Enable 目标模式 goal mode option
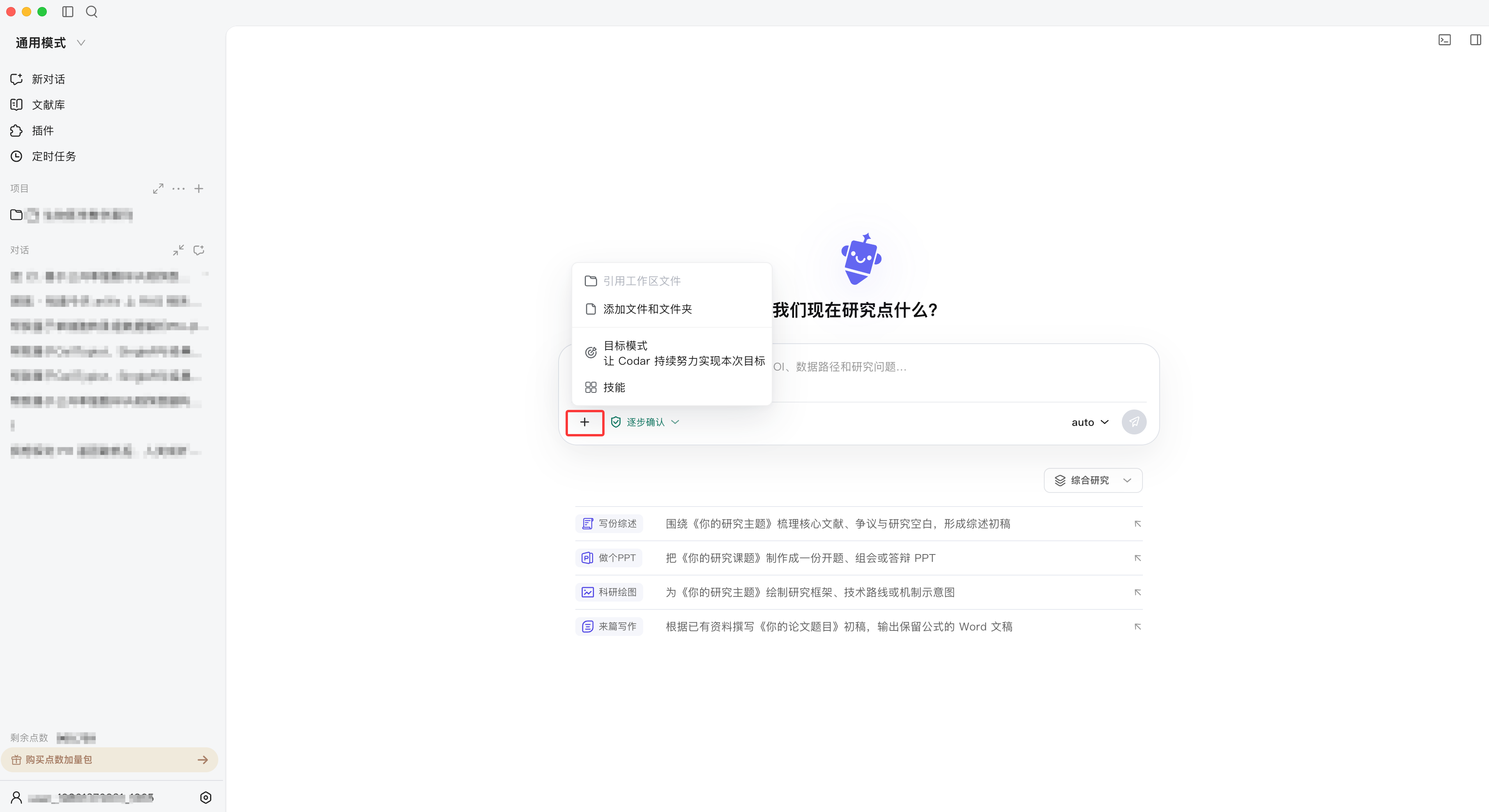Image resolution: width=1489 pixels, height=812 pixels. (x=672, y=353)
